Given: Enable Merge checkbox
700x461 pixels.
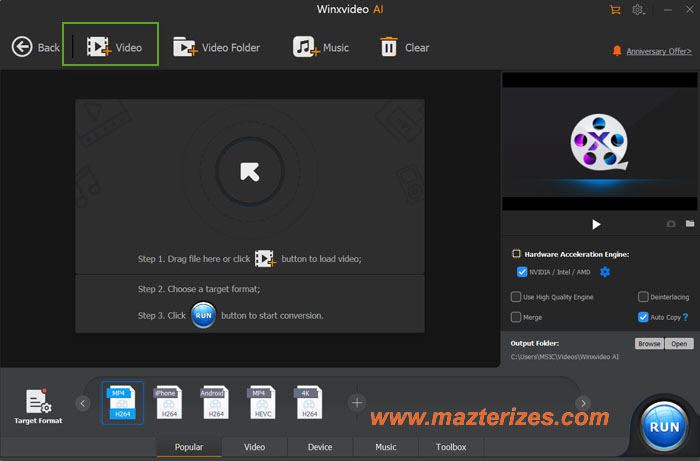Looking at the screenshot, I should point(516,317).
